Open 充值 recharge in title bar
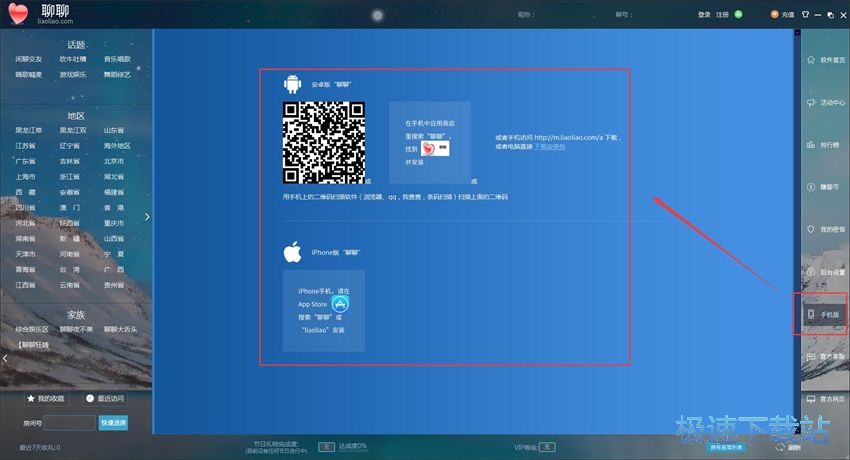The image size is (850, 460). click(782, 15)
